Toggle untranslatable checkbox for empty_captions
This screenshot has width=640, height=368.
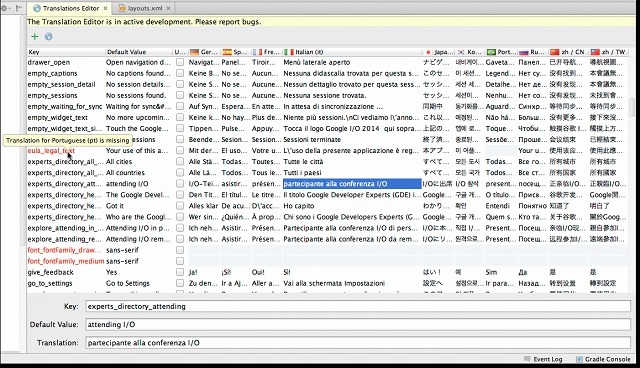pyautogui.click(x=180, y=73)
